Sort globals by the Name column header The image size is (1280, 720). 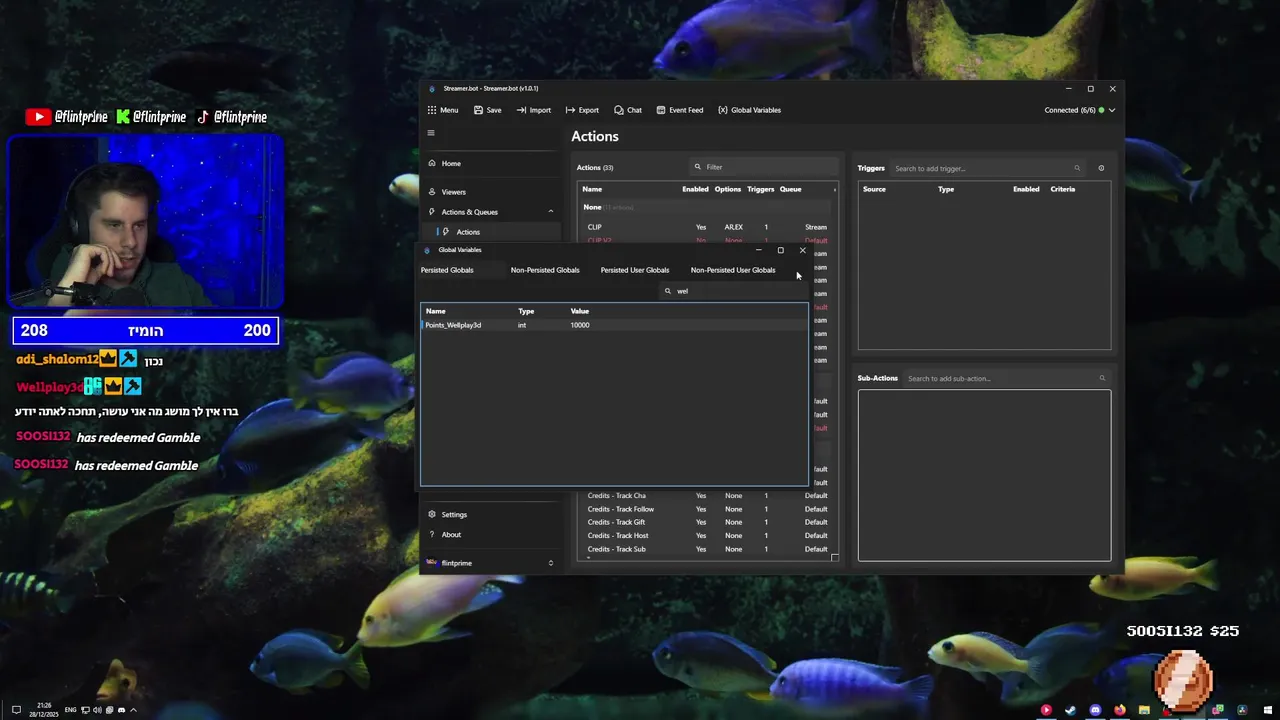click(x=436, y=311)
